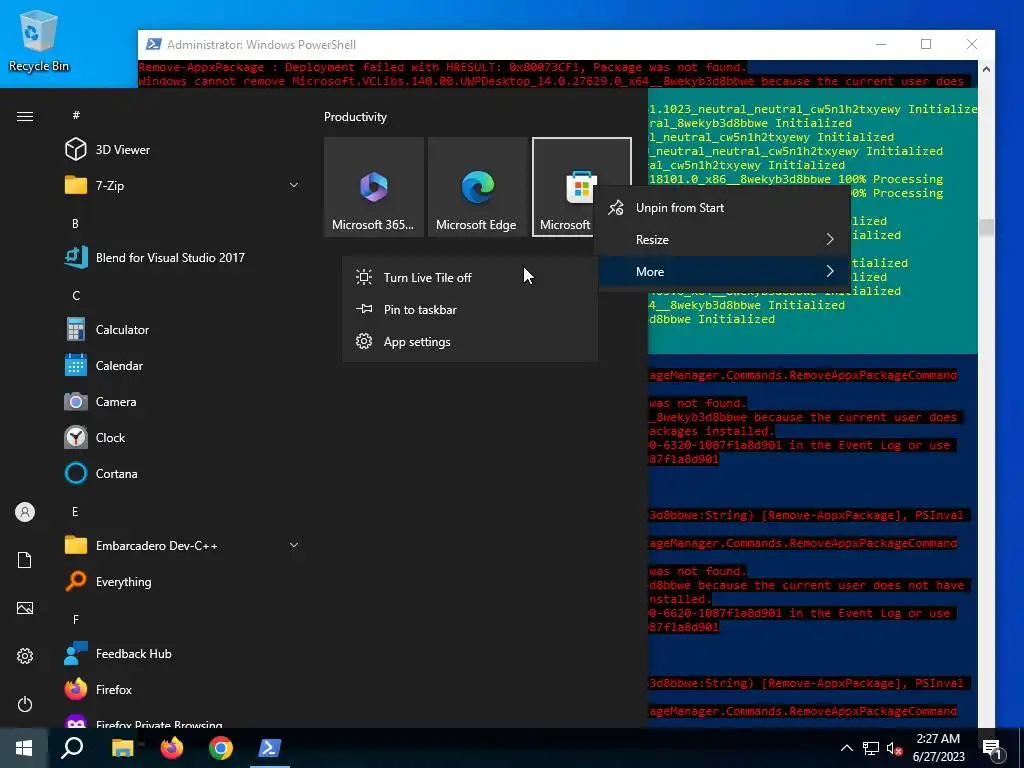Open 3D Viewer from the app list

[183, 150]
